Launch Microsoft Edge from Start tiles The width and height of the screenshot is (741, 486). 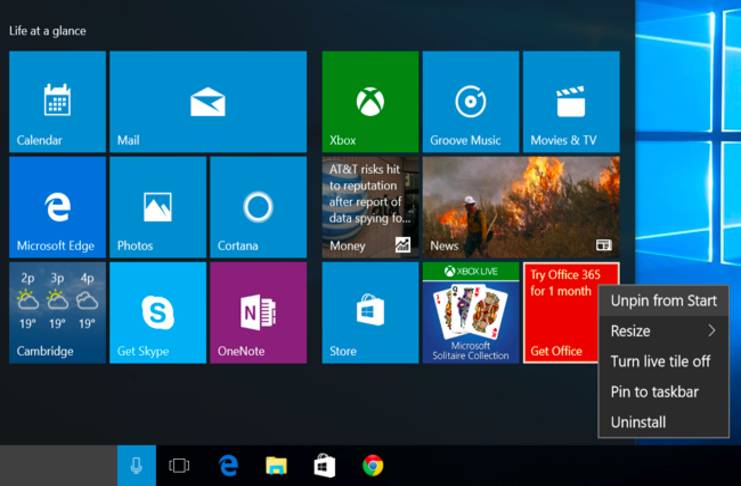coord(57,207)
